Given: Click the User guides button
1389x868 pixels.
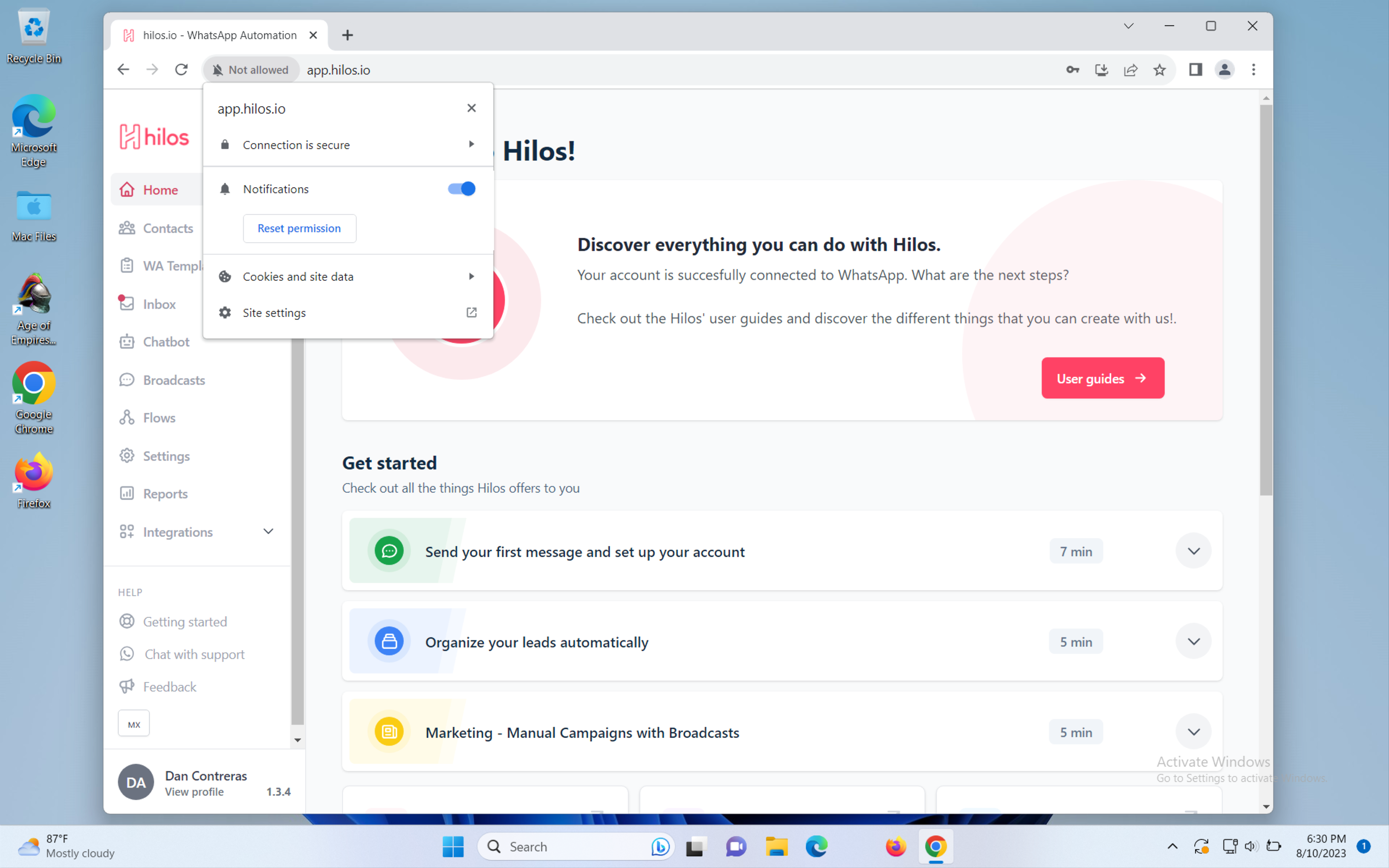Looking at the screenshot, I should 1102,378.
